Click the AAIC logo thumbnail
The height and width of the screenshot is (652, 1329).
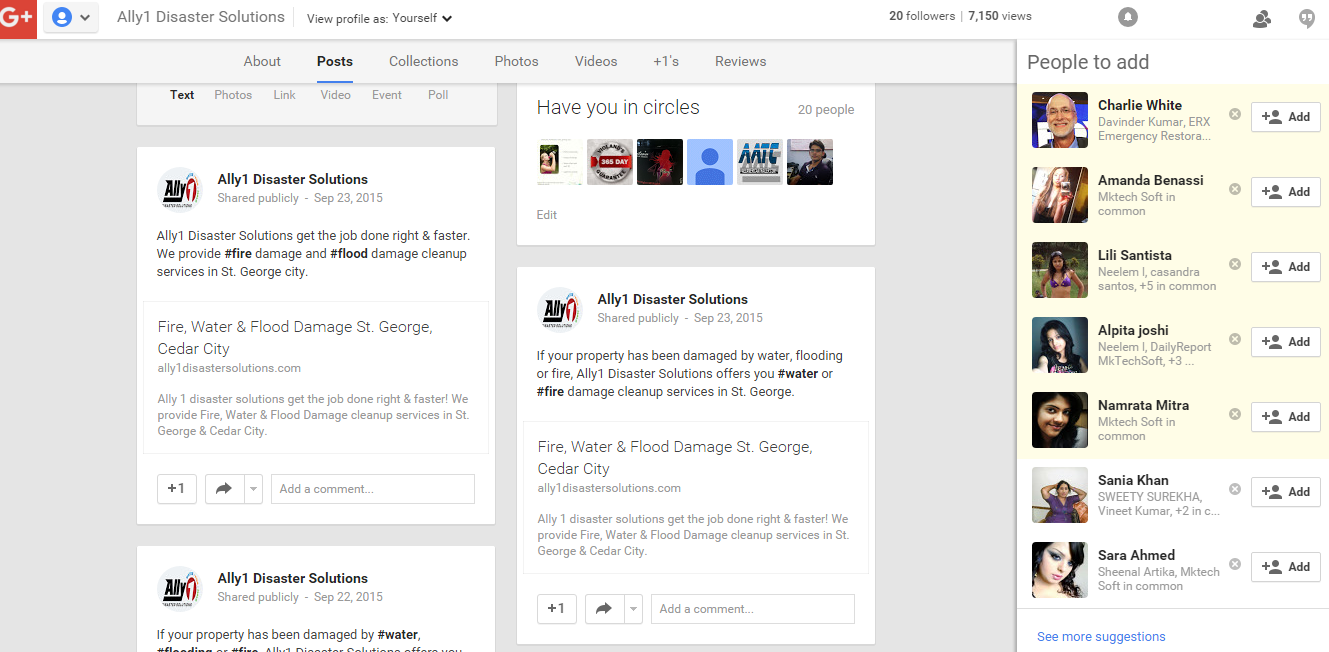[760, 162]
